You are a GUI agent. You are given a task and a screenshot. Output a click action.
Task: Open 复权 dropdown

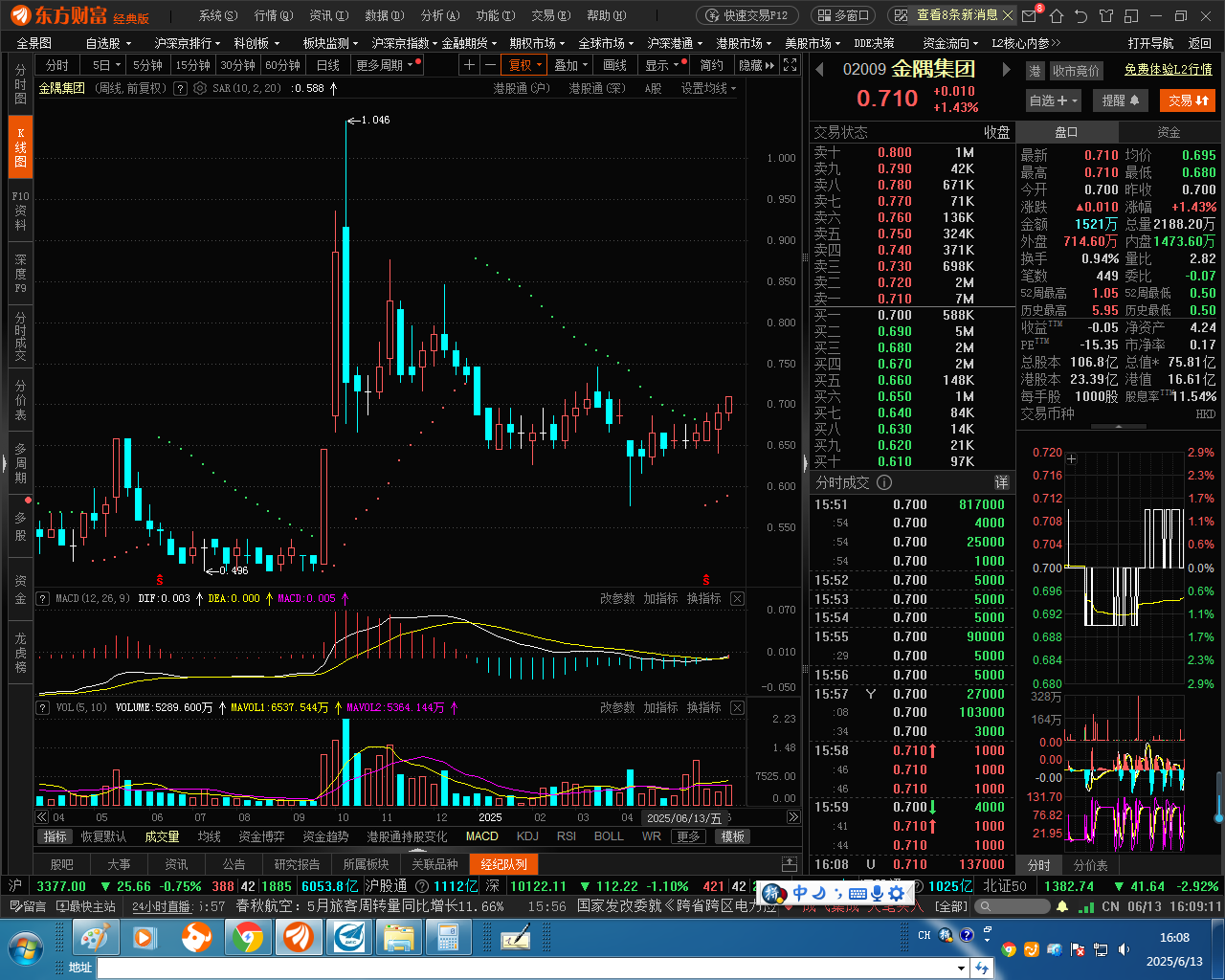[525, 64]
